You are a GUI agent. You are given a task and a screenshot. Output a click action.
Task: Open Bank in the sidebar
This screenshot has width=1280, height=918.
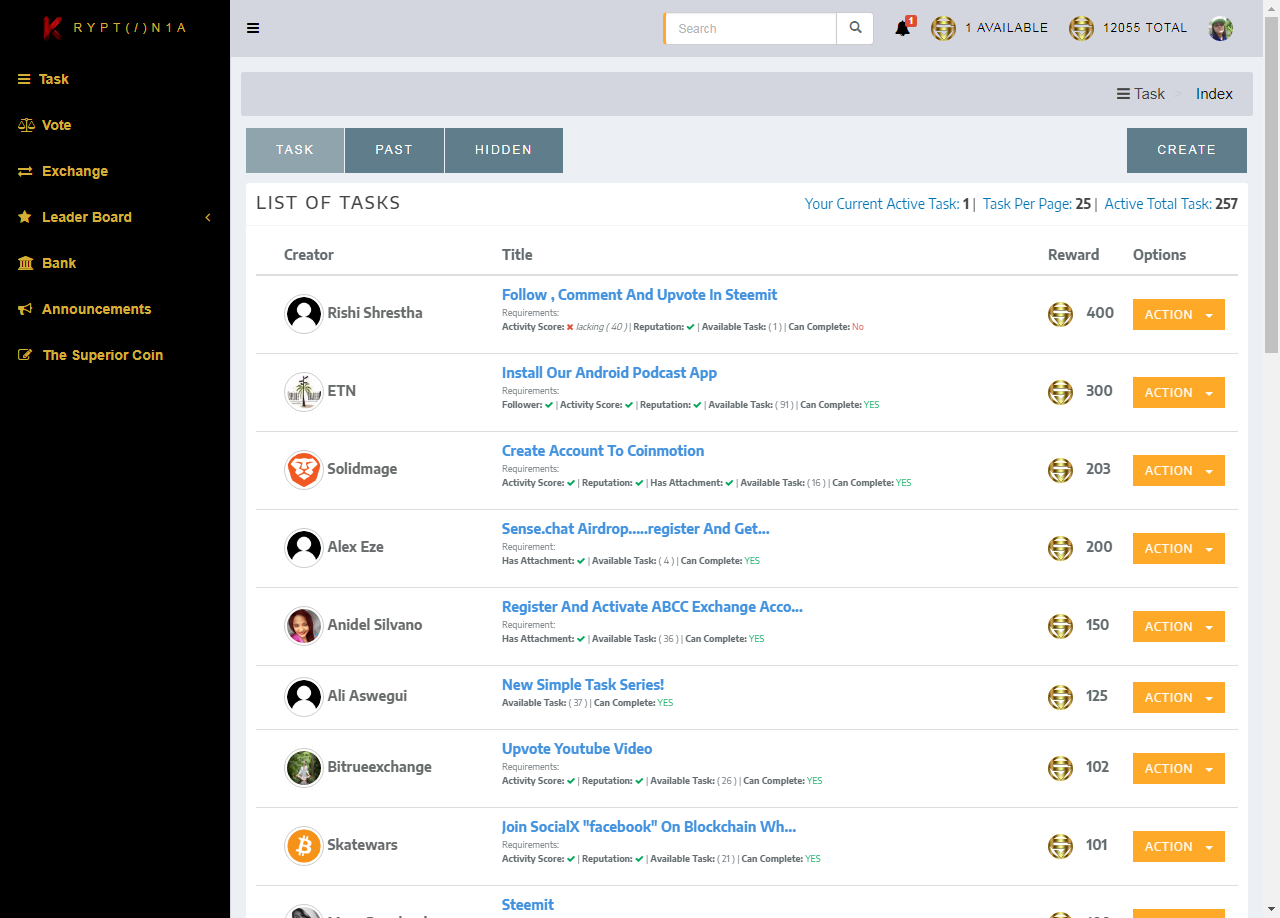(x=59, y=263)
